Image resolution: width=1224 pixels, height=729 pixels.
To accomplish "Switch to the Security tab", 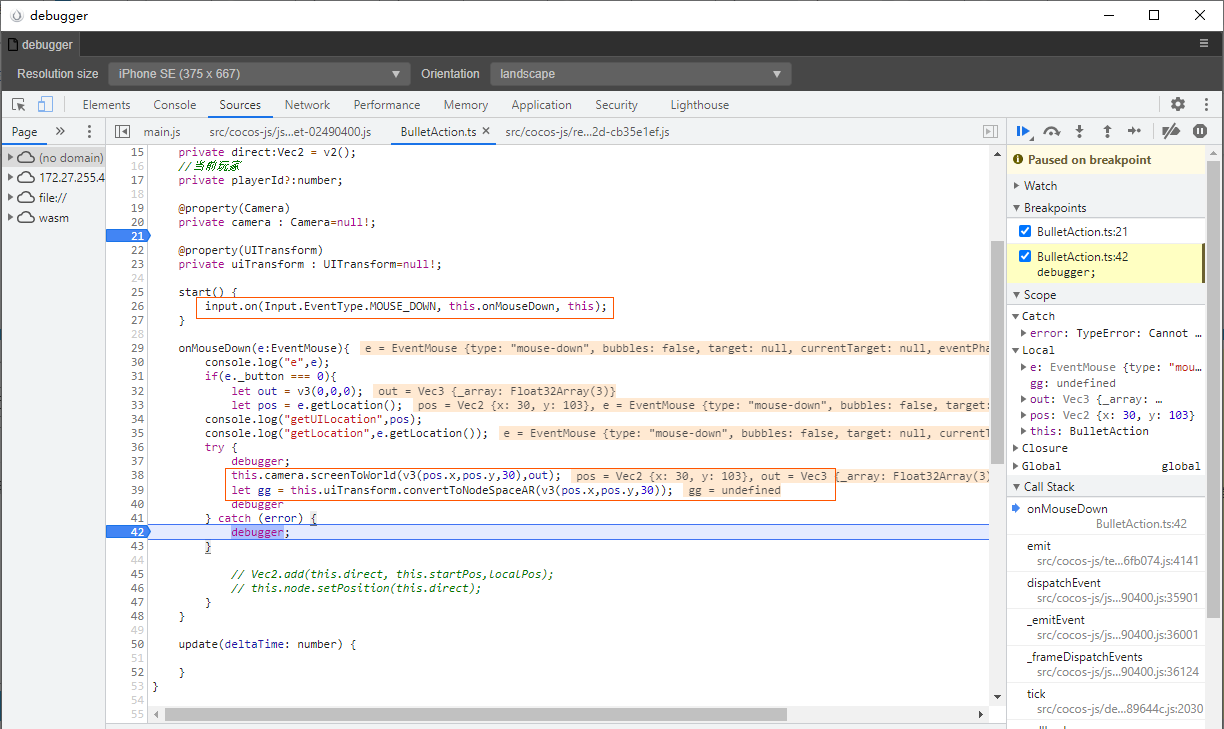I will pyautogui.click(x=616, y=105).
